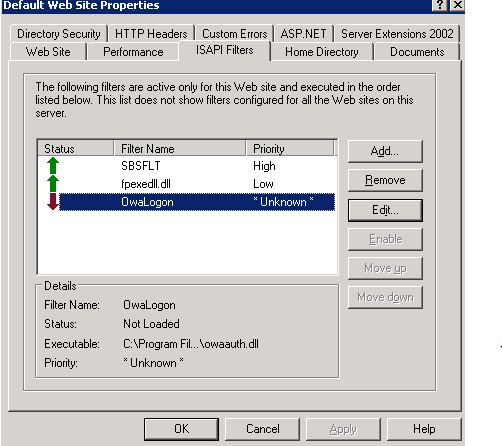Sort by the Status column header

tap(75, 148)
